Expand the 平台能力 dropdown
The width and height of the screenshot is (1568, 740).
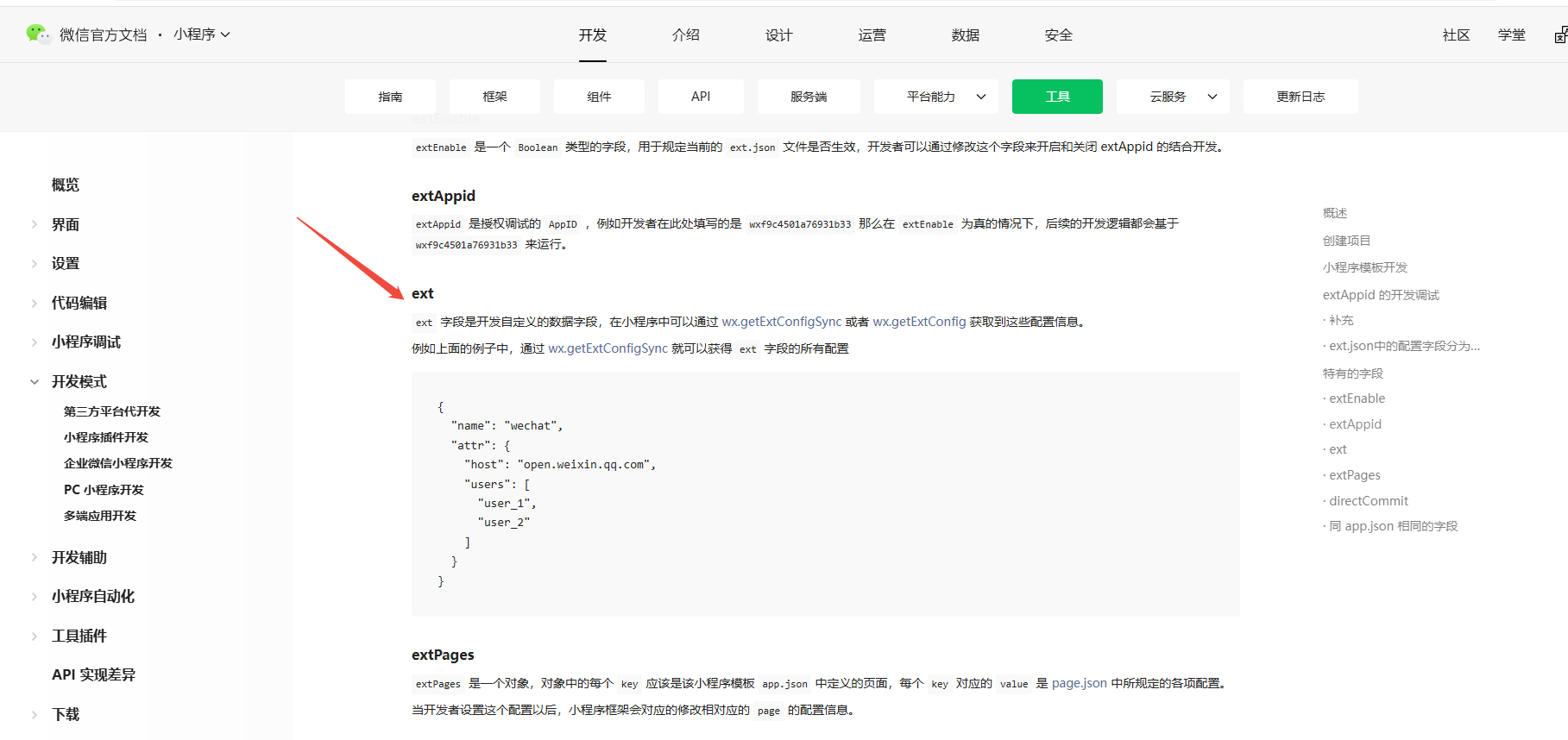(x=936, y=97)
